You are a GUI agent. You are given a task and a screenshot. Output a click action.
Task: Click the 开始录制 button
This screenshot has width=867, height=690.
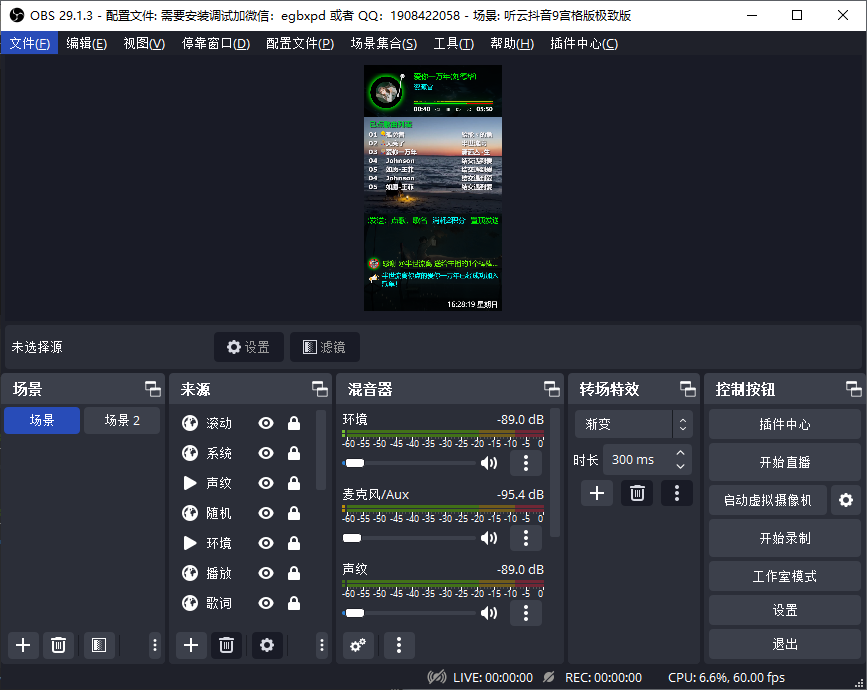[x=784, y=538]
